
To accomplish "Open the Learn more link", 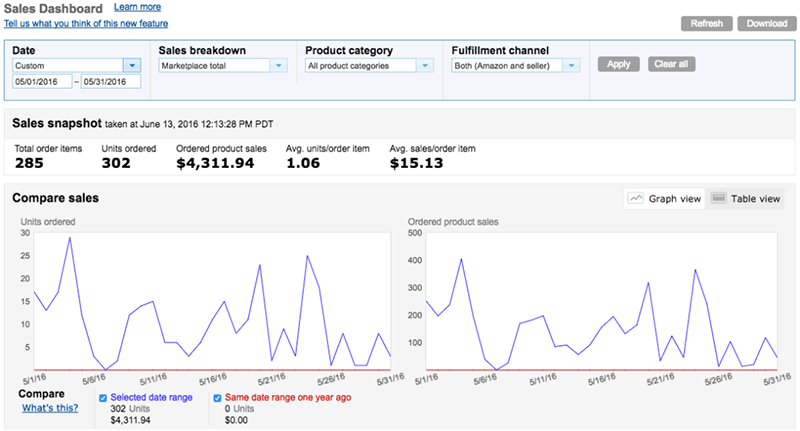I will pos(165,7).
